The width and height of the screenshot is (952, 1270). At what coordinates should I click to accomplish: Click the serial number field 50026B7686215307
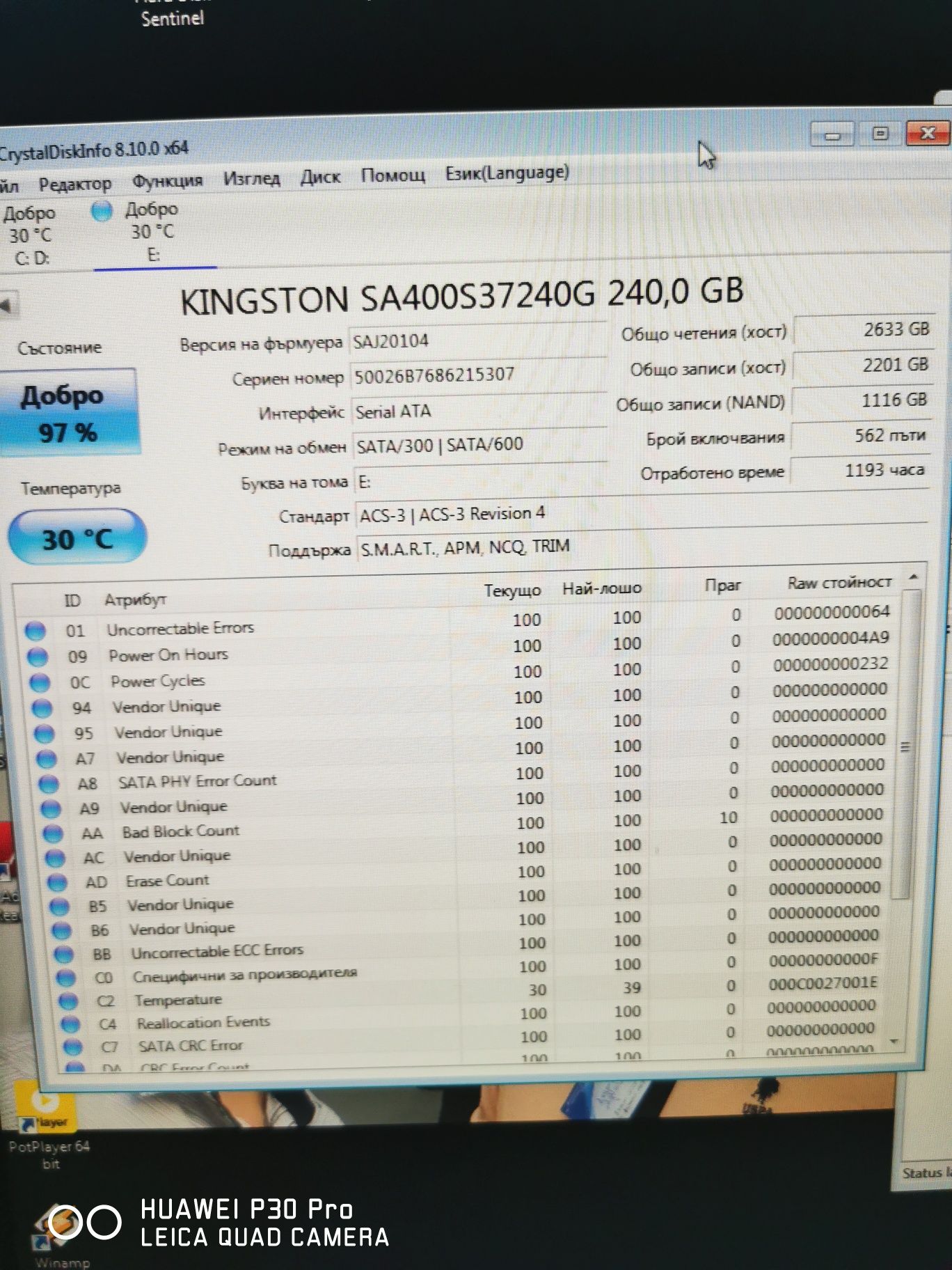click(477, 375)
